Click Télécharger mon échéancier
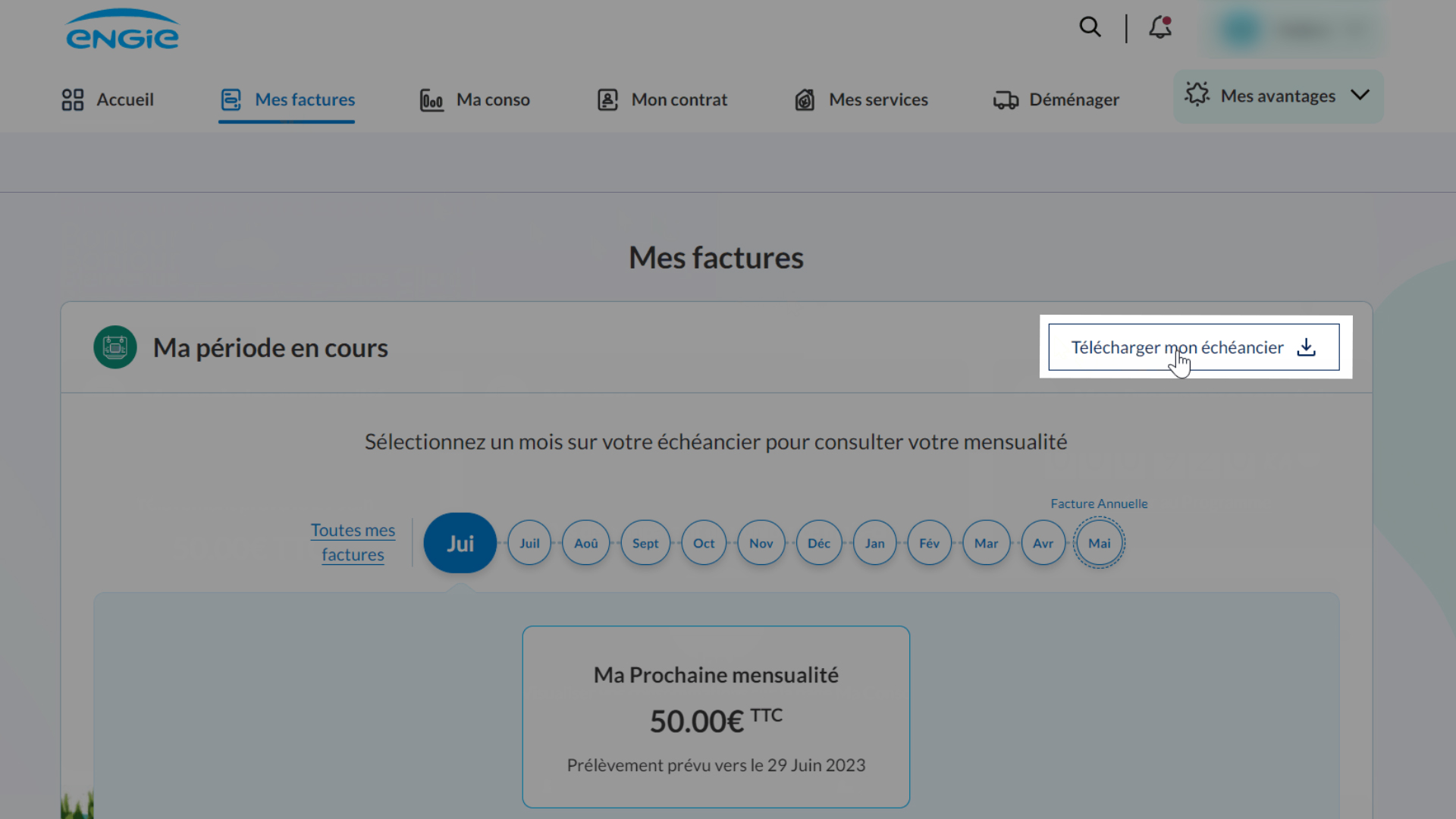Viewport: 1456px width, 819px height. (x=1177, y=347)
